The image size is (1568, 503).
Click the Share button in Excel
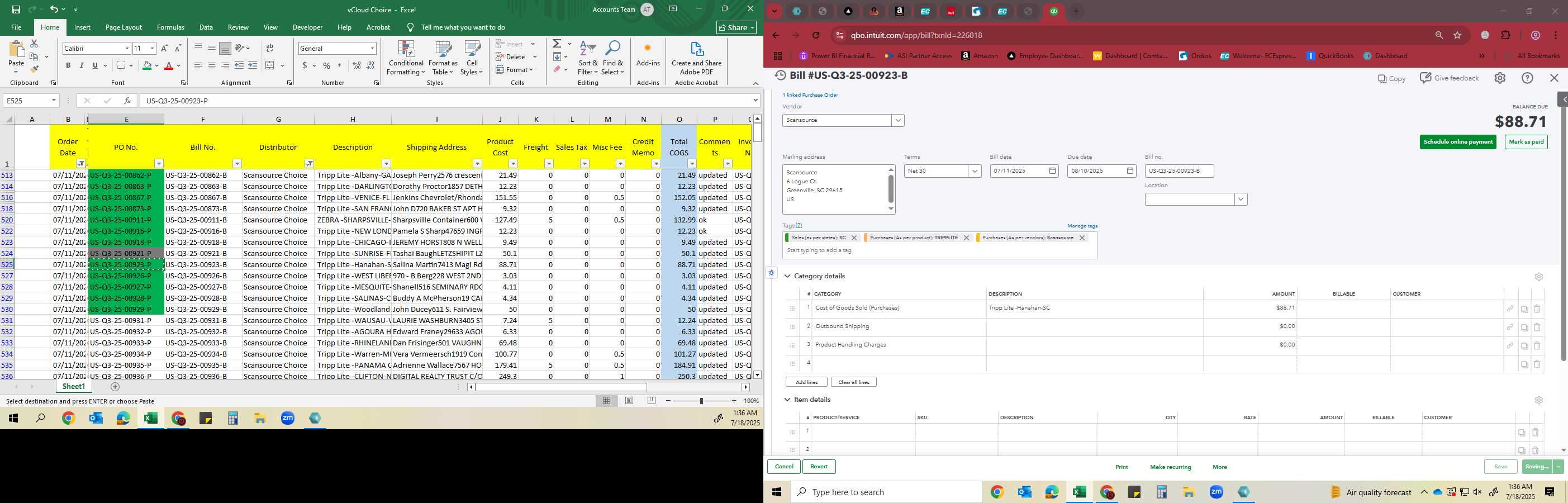[737, 27]
